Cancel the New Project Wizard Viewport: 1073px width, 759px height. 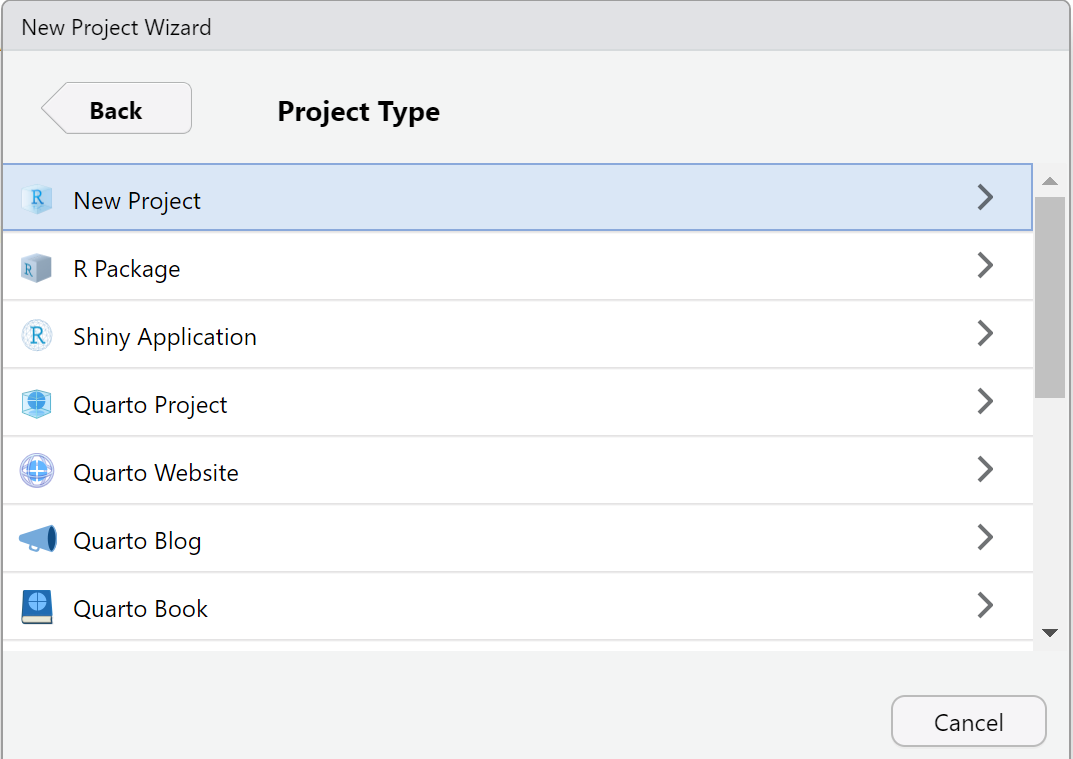(968, 722)
